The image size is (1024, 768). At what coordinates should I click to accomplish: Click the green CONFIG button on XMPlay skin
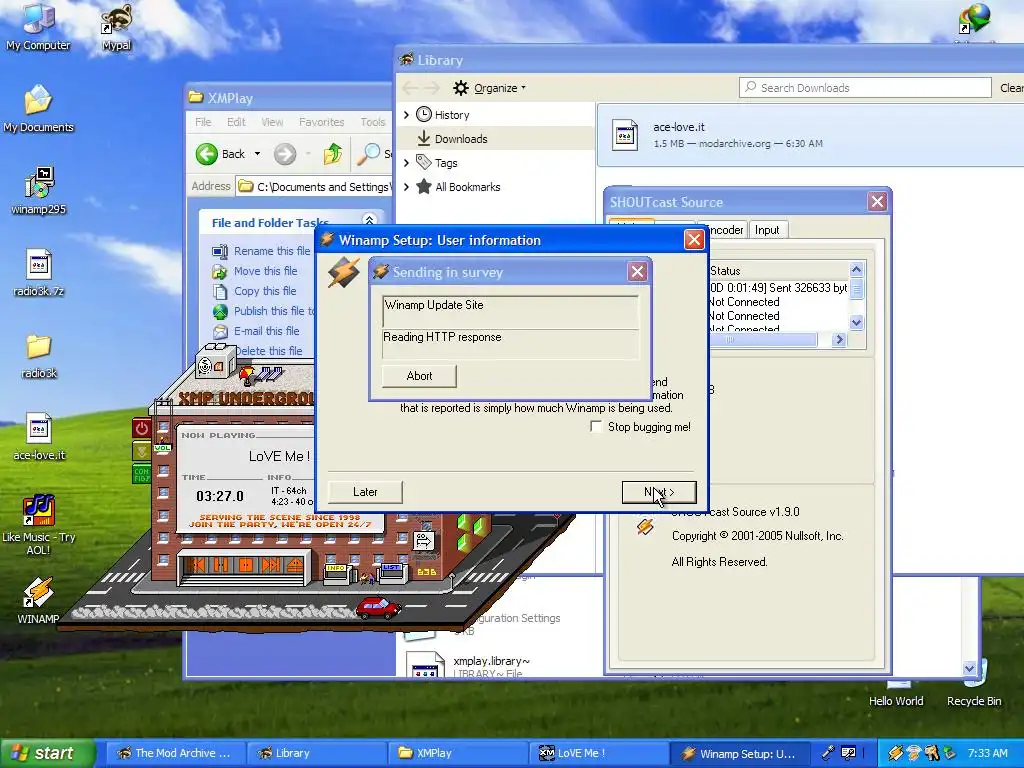tap(141, 473)
